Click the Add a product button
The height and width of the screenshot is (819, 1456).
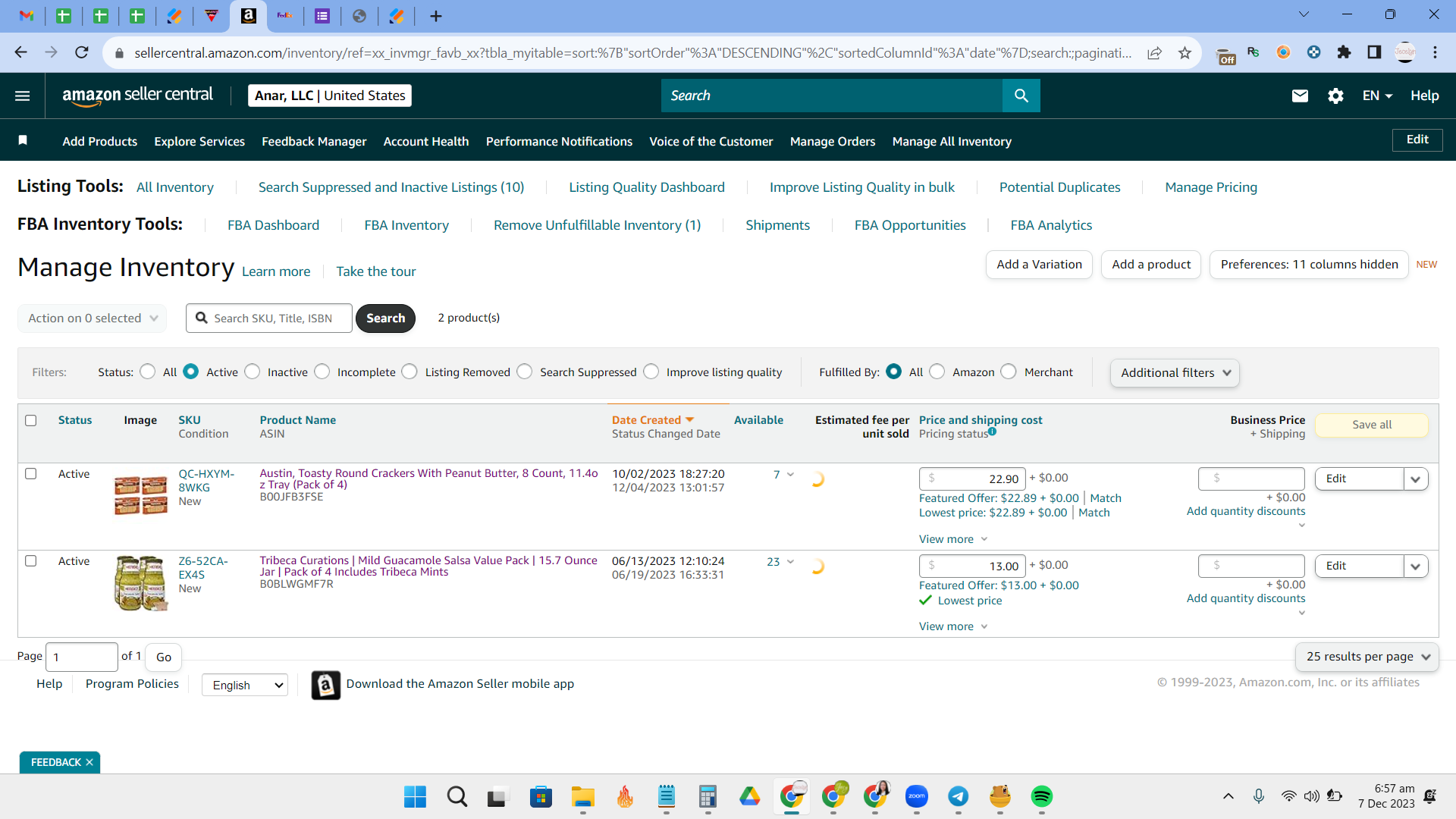(x=1151, y=265)
